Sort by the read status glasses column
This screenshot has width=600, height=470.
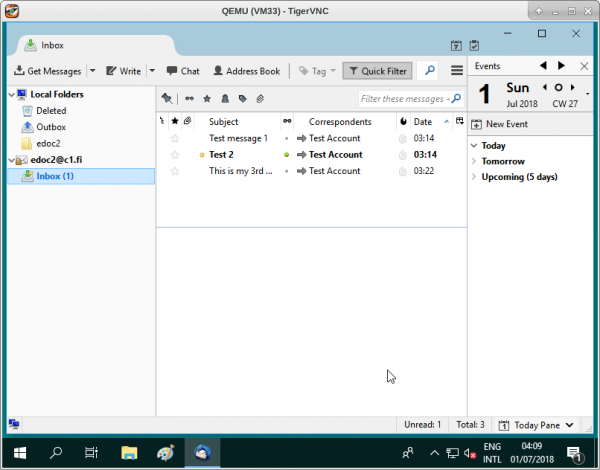(x=287, y=121)
